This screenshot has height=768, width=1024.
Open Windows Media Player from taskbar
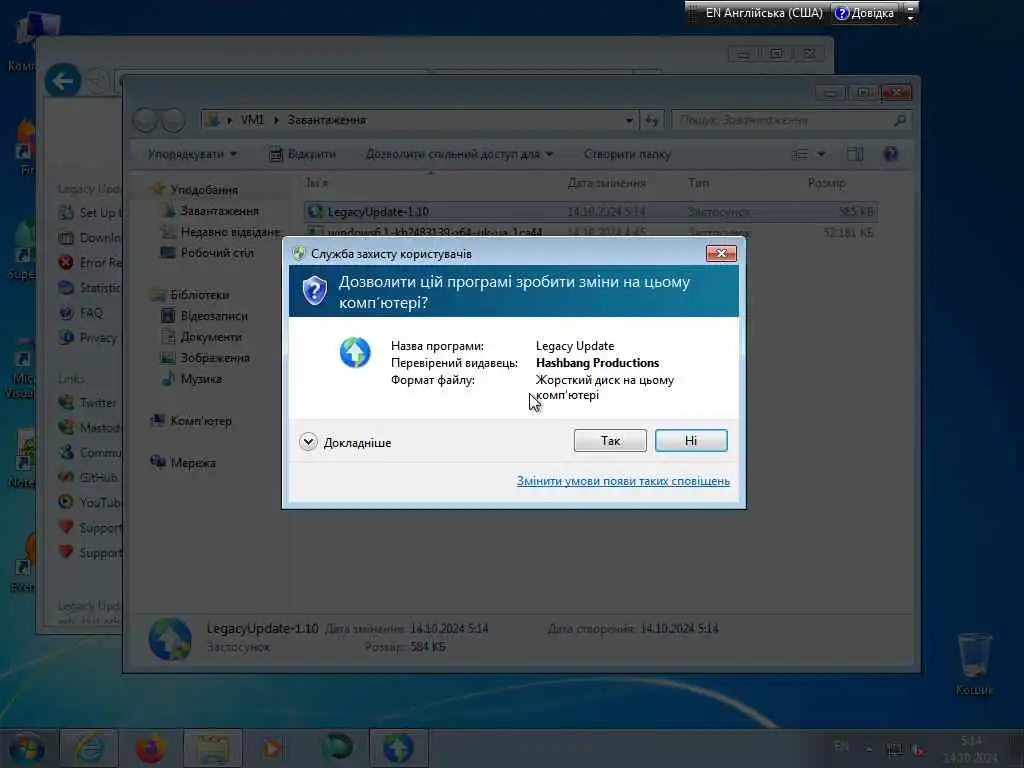tap(272, 748)
